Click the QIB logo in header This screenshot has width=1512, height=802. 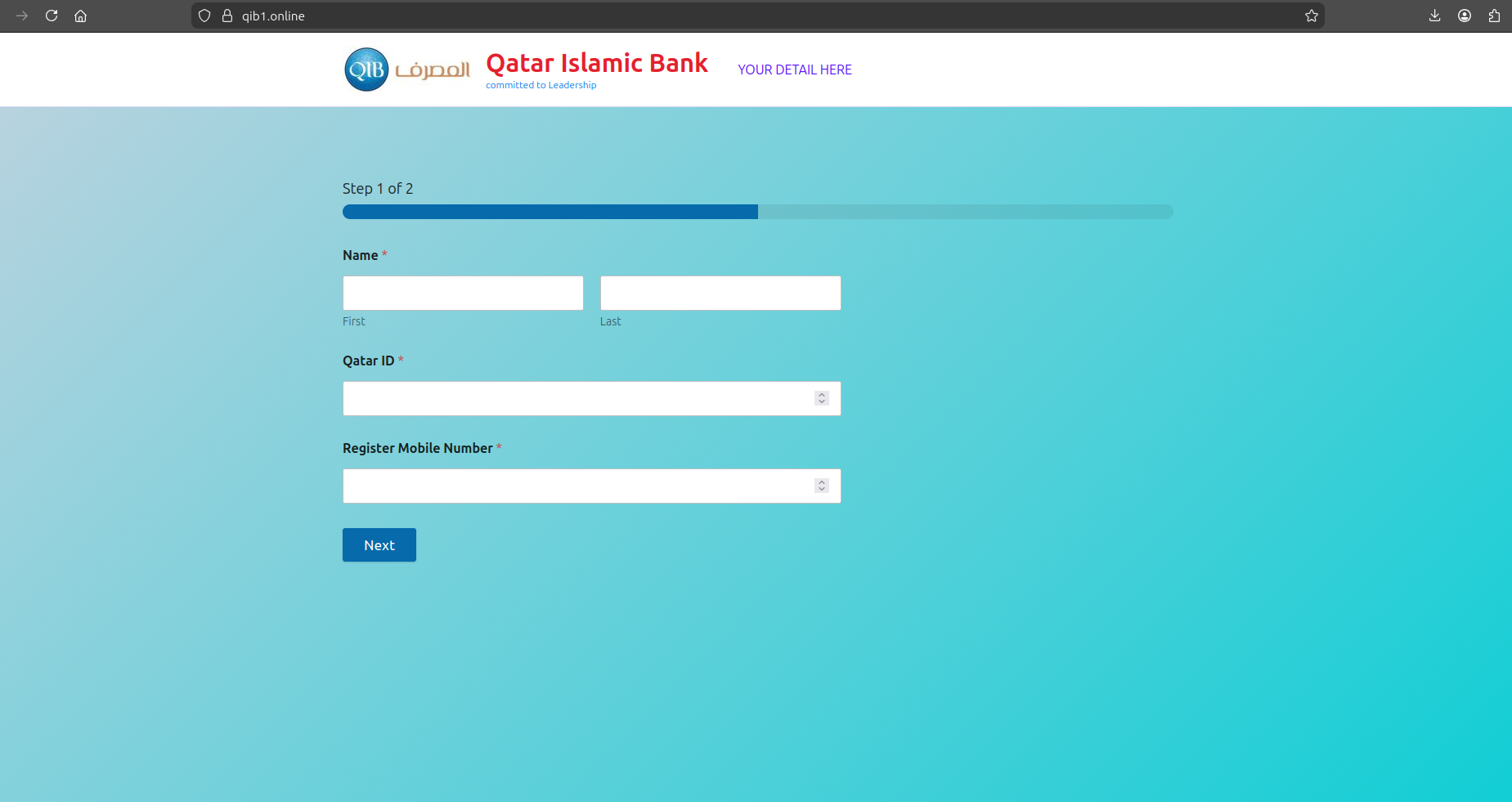[x=366, y=69]
